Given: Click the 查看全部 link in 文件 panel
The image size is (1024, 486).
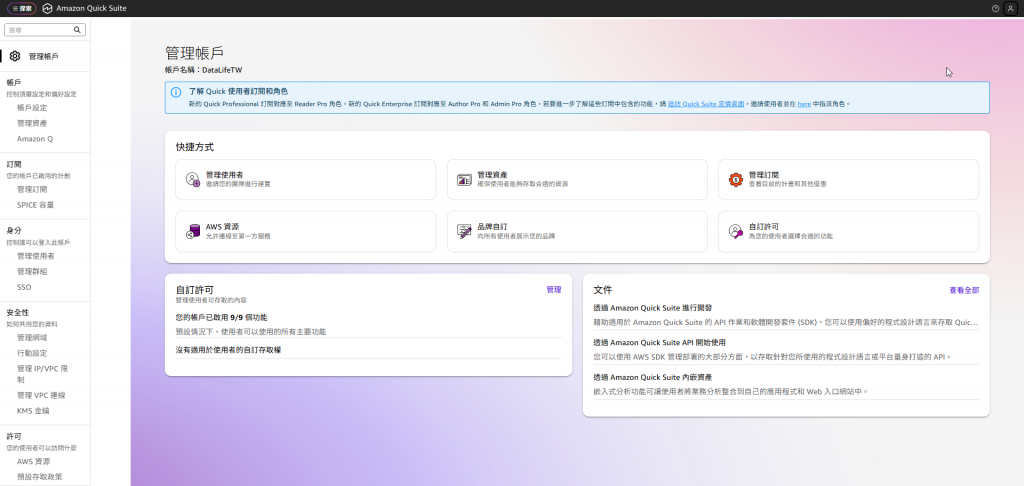Looking at the screenshot, I should coord(964,290).
